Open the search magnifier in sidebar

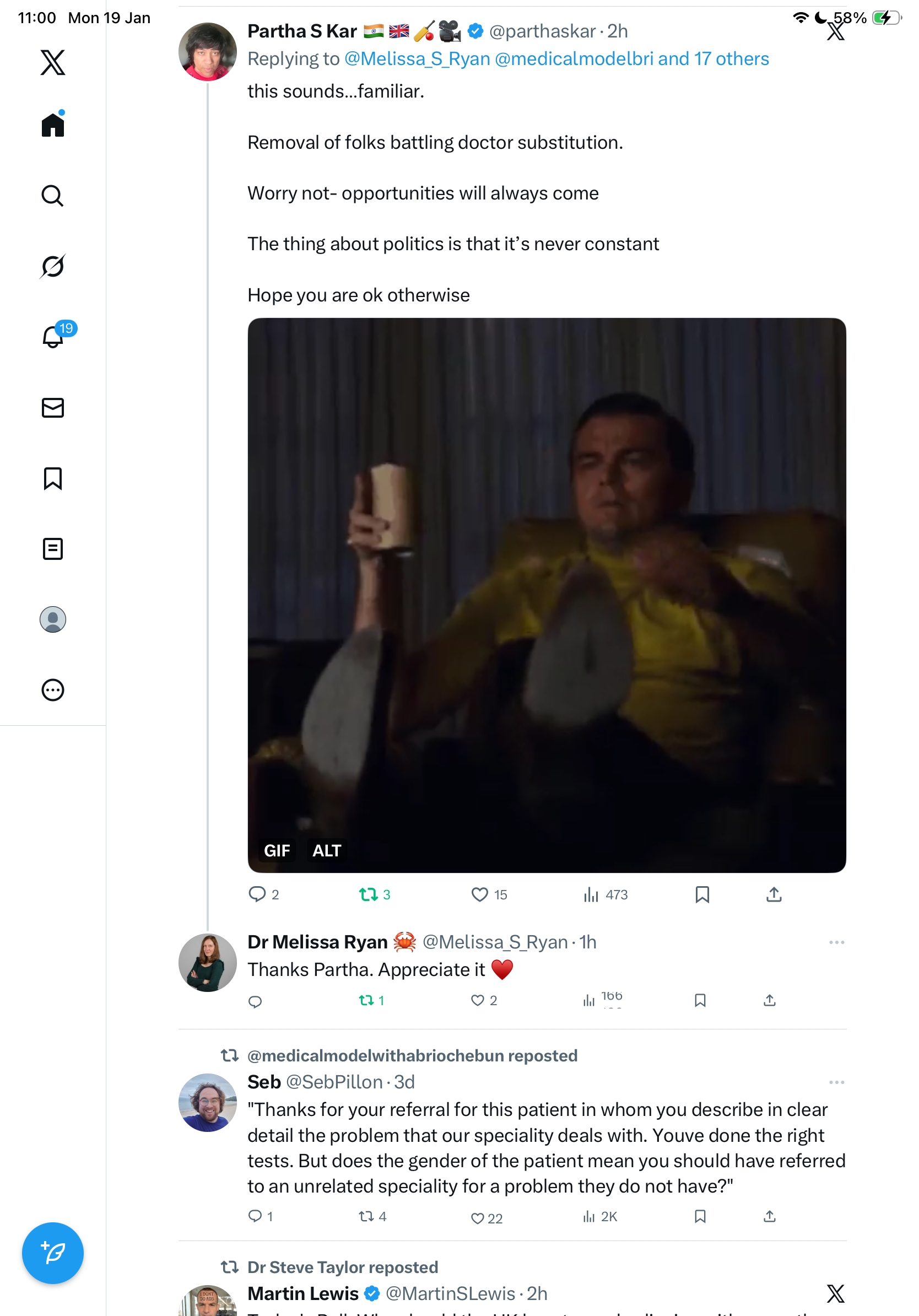[53, 196]
